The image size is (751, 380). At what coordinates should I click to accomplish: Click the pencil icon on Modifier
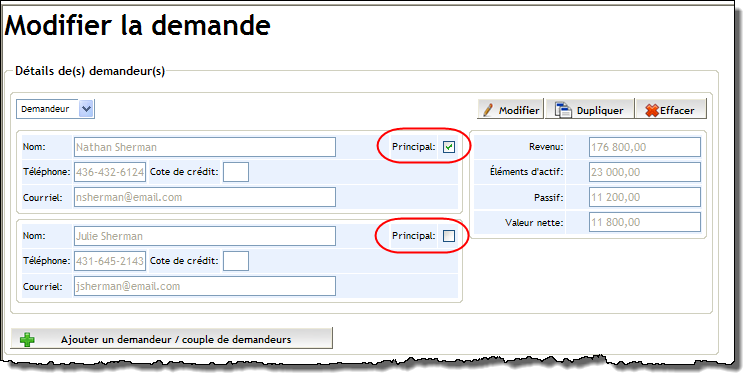tap(488, 110)
